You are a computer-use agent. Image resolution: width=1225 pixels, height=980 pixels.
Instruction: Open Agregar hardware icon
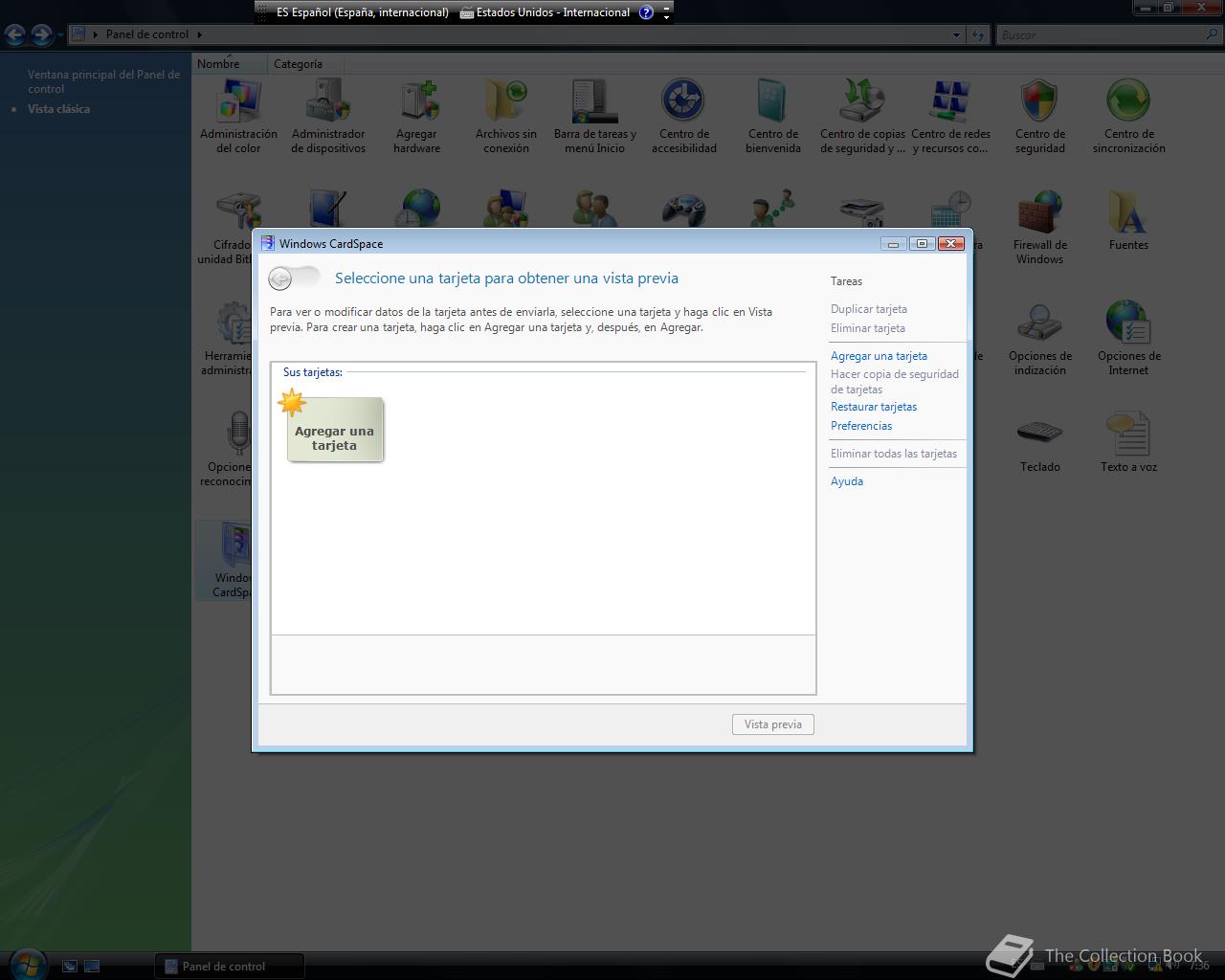pos(417,116)
